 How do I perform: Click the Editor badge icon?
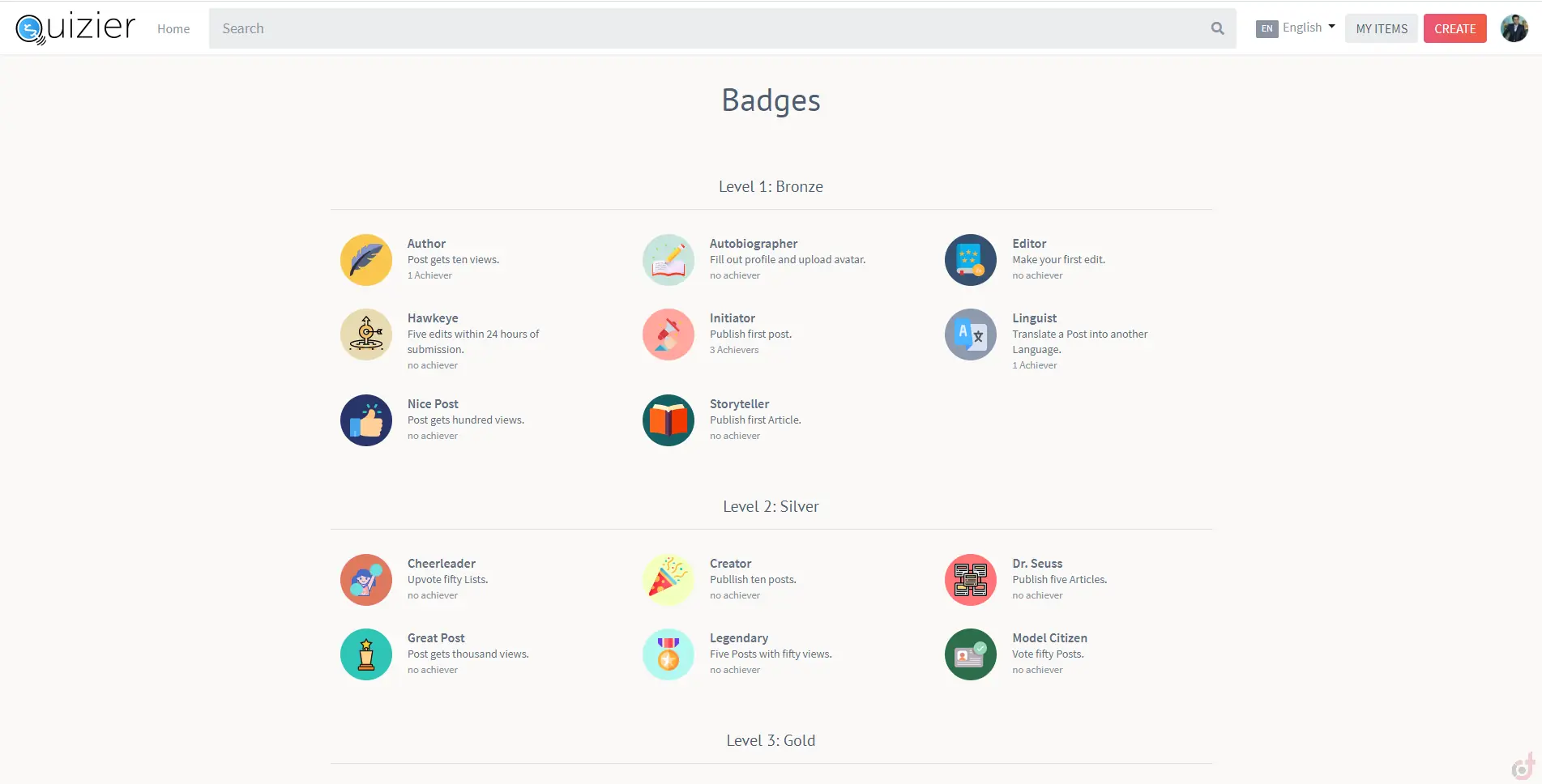tap(971, 260)
